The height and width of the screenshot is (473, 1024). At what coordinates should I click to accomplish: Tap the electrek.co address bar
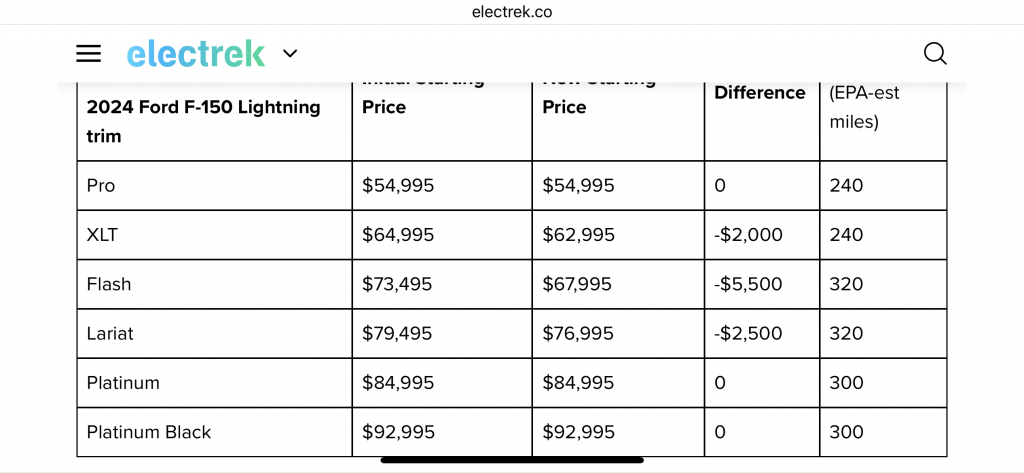point(512,12)
